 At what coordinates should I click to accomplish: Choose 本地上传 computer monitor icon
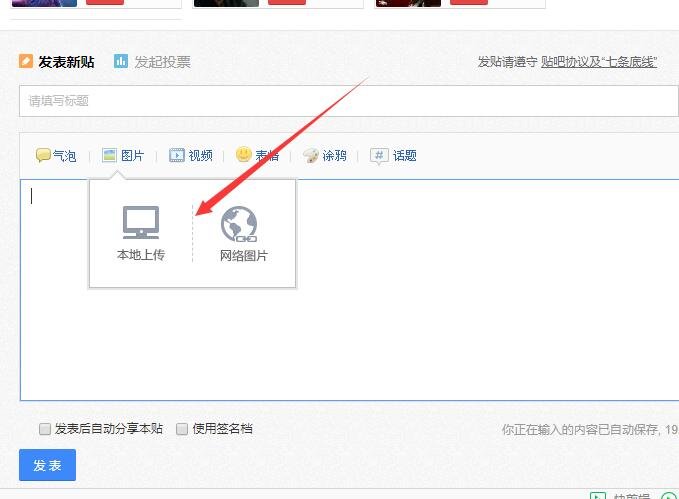[x=141, y=222]
